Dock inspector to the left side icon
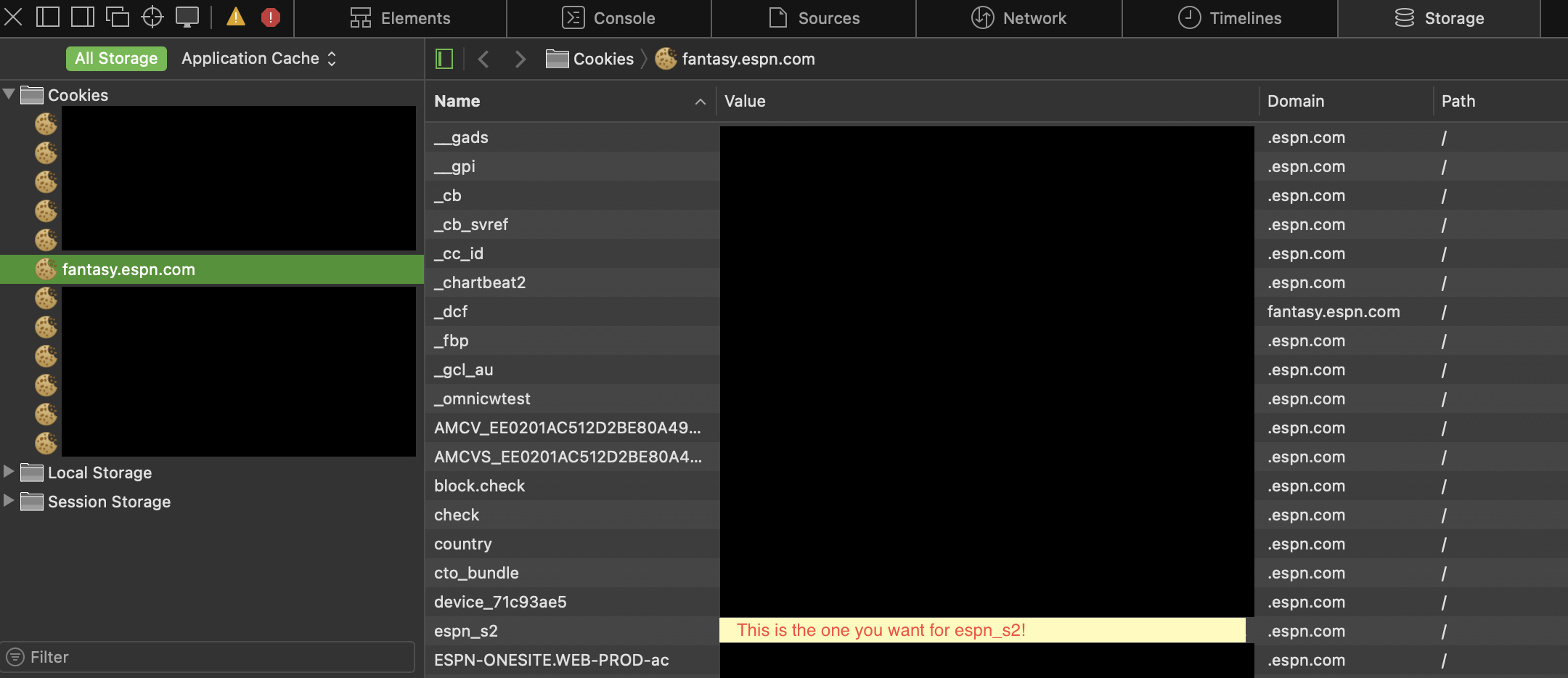Screen dimensions: 1568x678 tap(48, 17)
